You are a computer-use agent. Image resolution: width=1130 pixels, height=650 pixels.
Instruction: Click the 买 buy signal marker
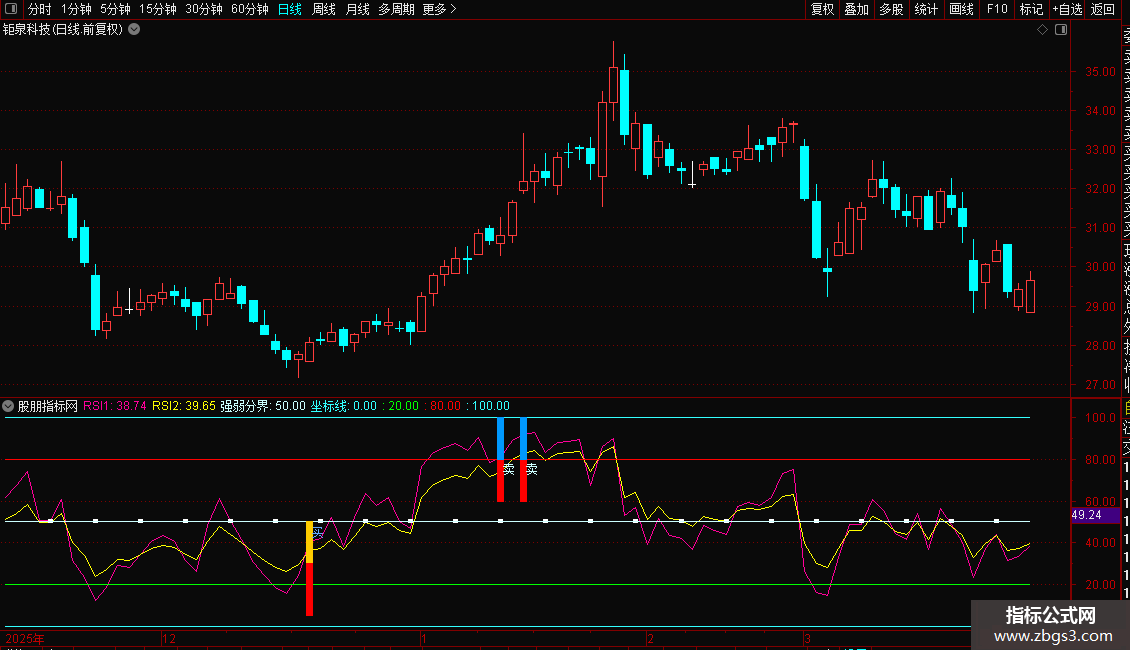click(317, 533)
